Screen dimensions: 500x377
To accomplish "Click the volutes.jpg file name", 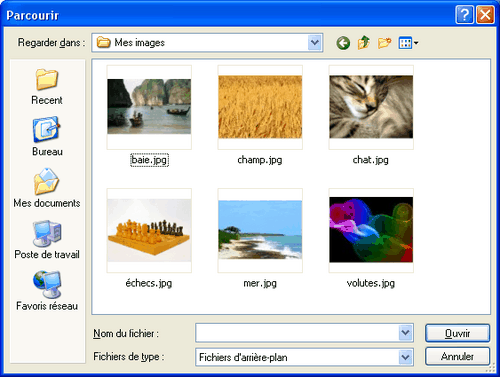I will pyautogui.click(x=371, y=283).
